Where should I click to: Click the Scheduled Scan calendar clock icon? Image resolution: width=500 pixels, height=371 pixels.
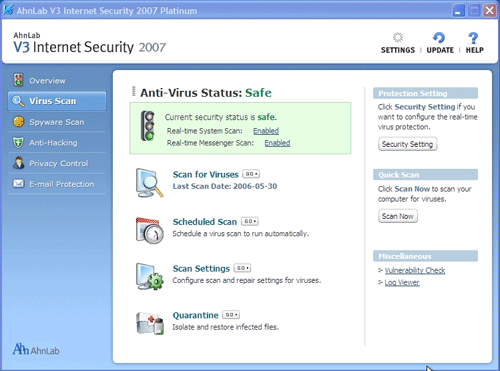150,230
